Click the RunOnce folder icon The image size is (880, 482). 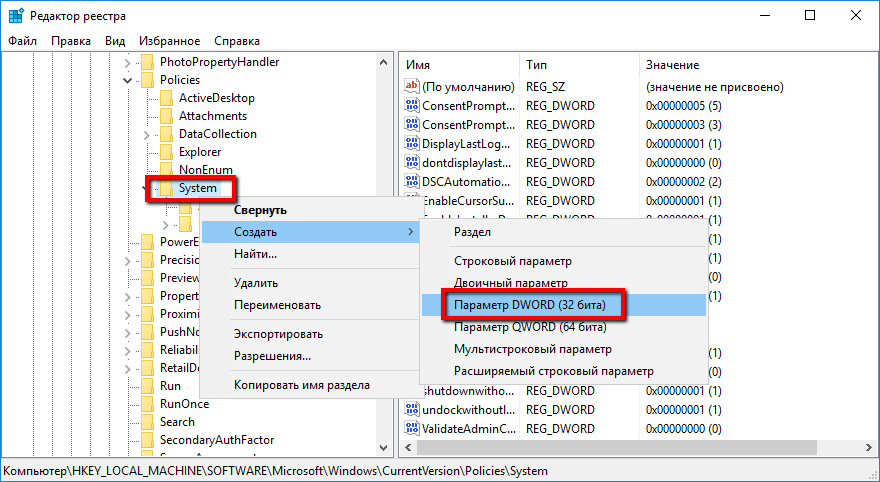click(148, 404)
